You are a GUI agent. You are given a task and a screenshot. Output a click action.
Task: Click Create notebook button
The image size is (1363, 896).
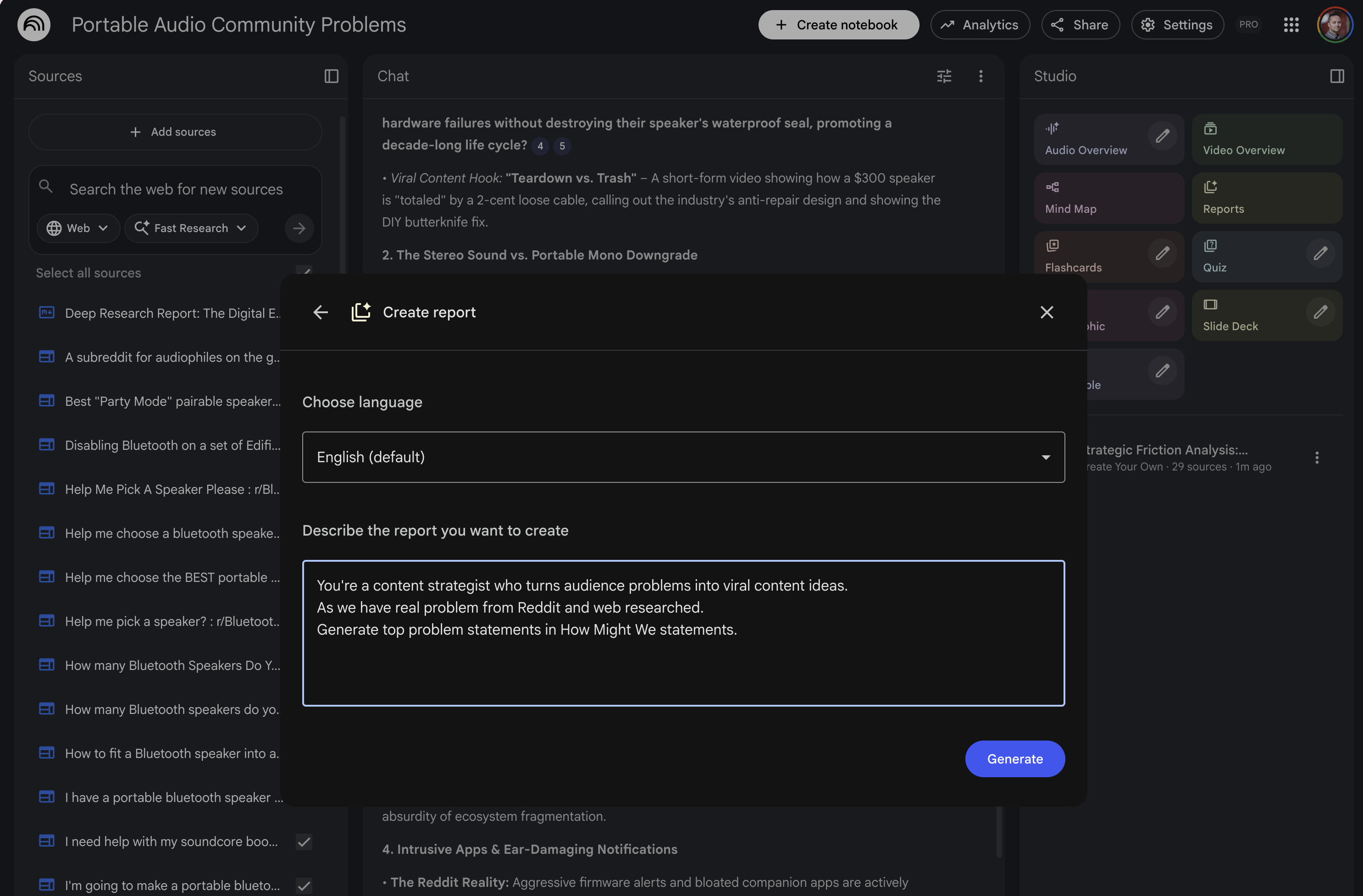pyautogui.click(x=838, y=25)
